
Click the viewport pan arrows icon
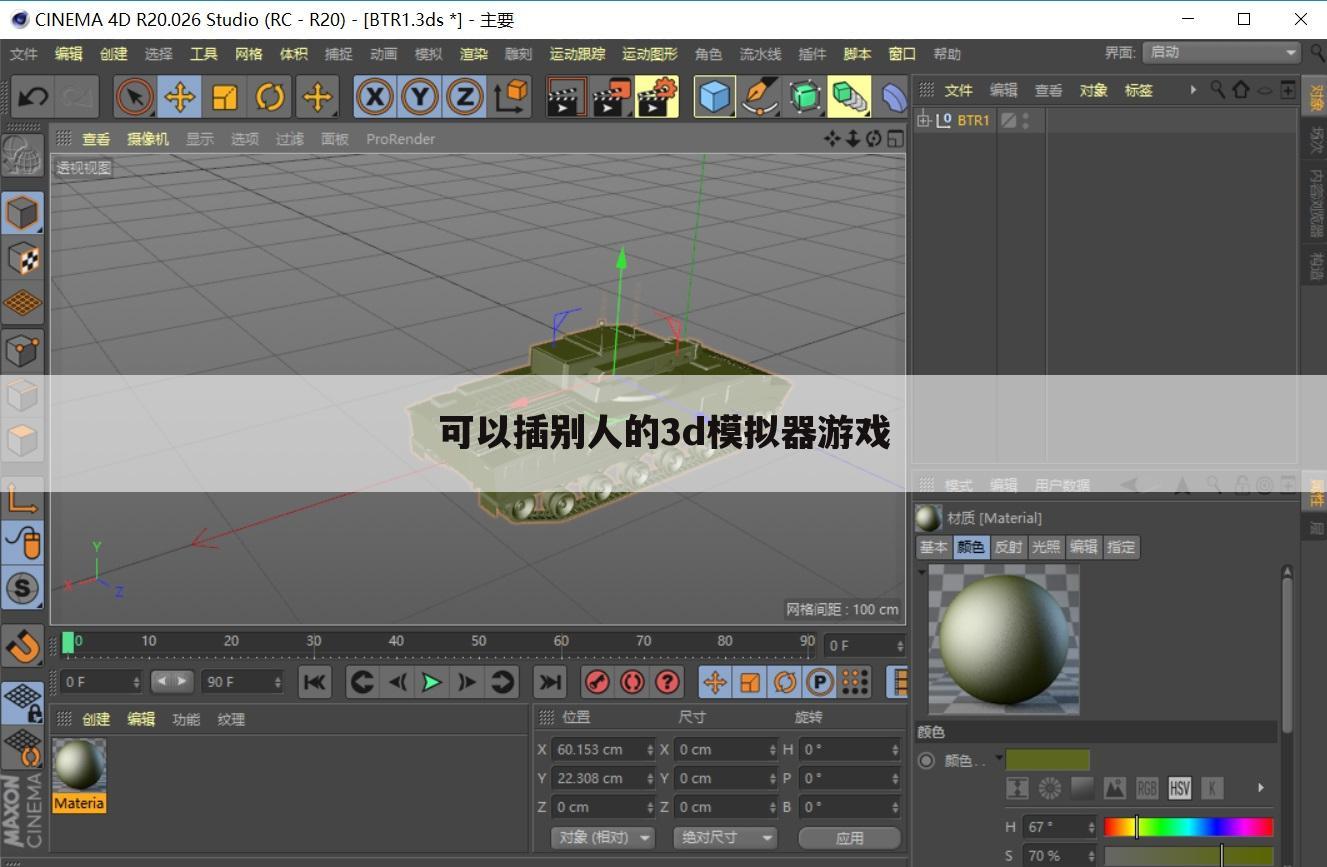pyautogui.click(x=832, y=139)
